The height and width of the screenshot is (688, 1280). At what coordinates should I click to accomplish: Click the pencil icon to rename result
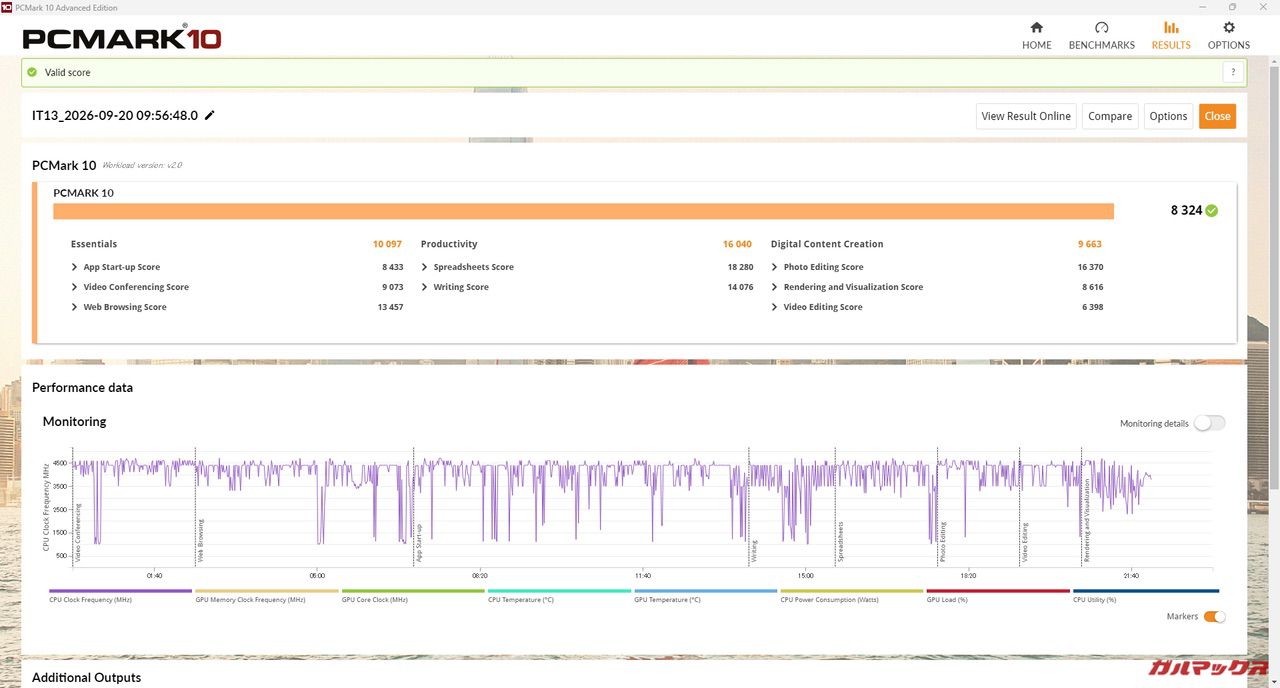point(209,115)
